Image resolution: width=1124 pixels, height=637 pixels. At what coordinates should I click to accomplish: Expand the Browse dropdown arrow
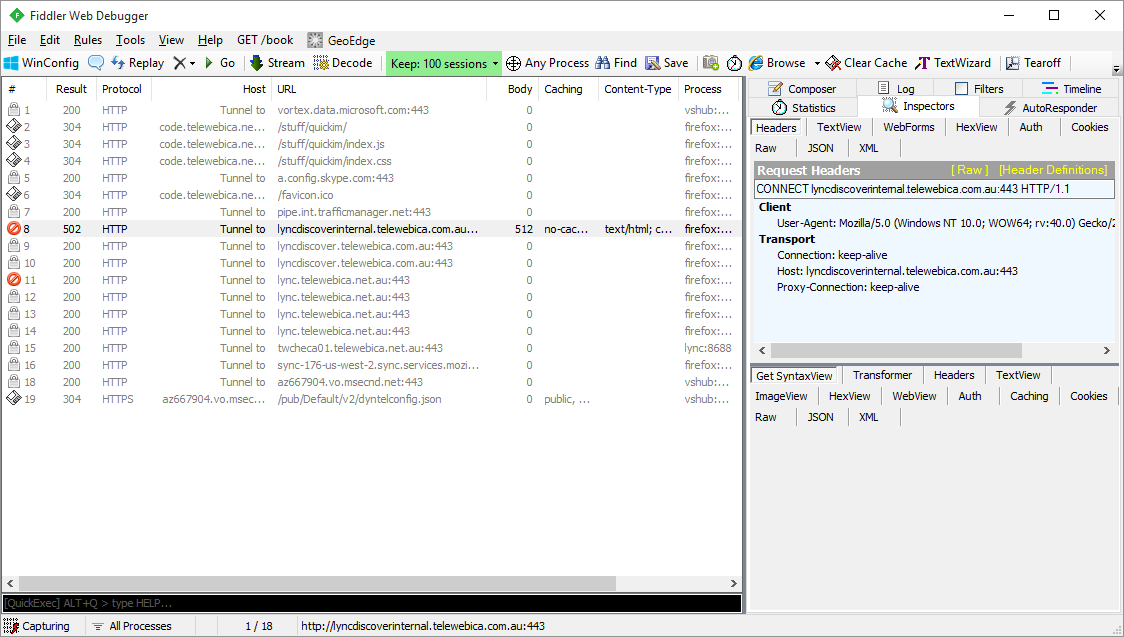[x=817, y=63]
